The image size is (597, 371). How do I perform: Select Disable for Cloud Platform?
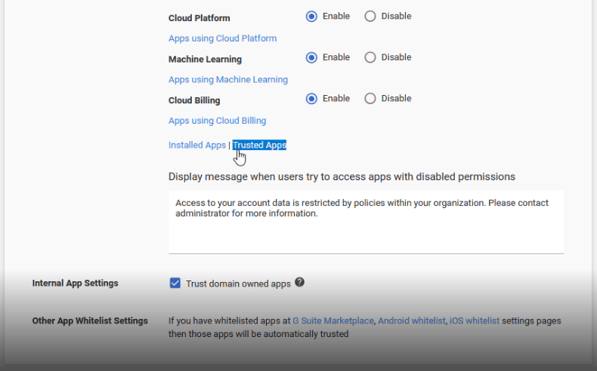pos(370,16)
